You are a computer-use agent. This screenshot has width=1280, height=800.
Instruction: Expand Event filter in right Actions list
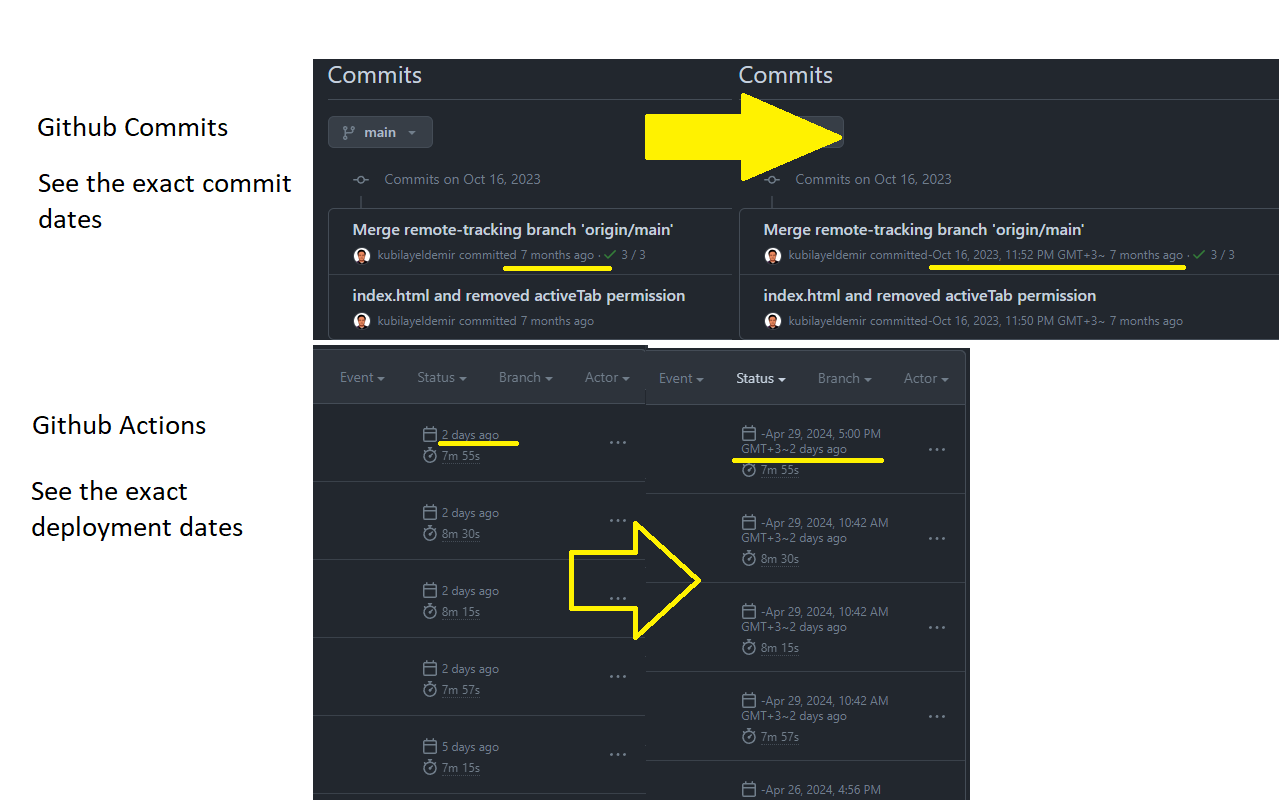point(682,379)
